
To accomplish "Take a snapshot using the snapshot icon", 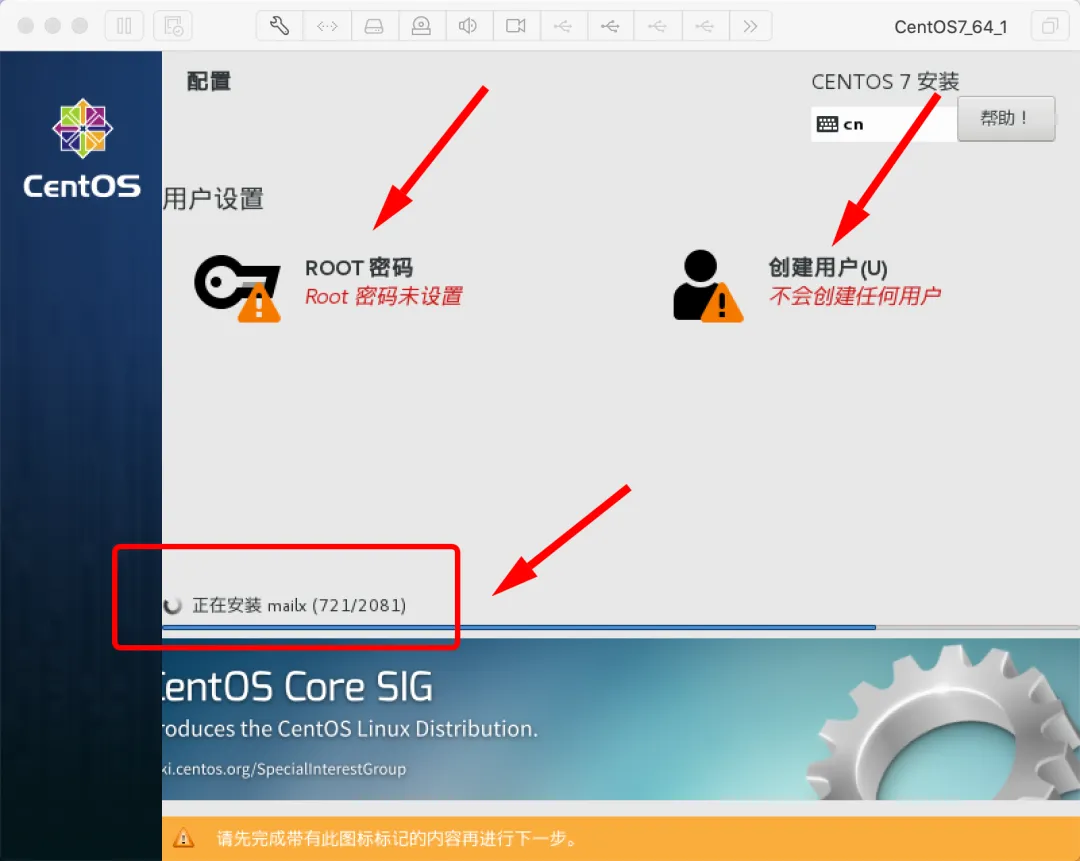I will click(173, 25).
